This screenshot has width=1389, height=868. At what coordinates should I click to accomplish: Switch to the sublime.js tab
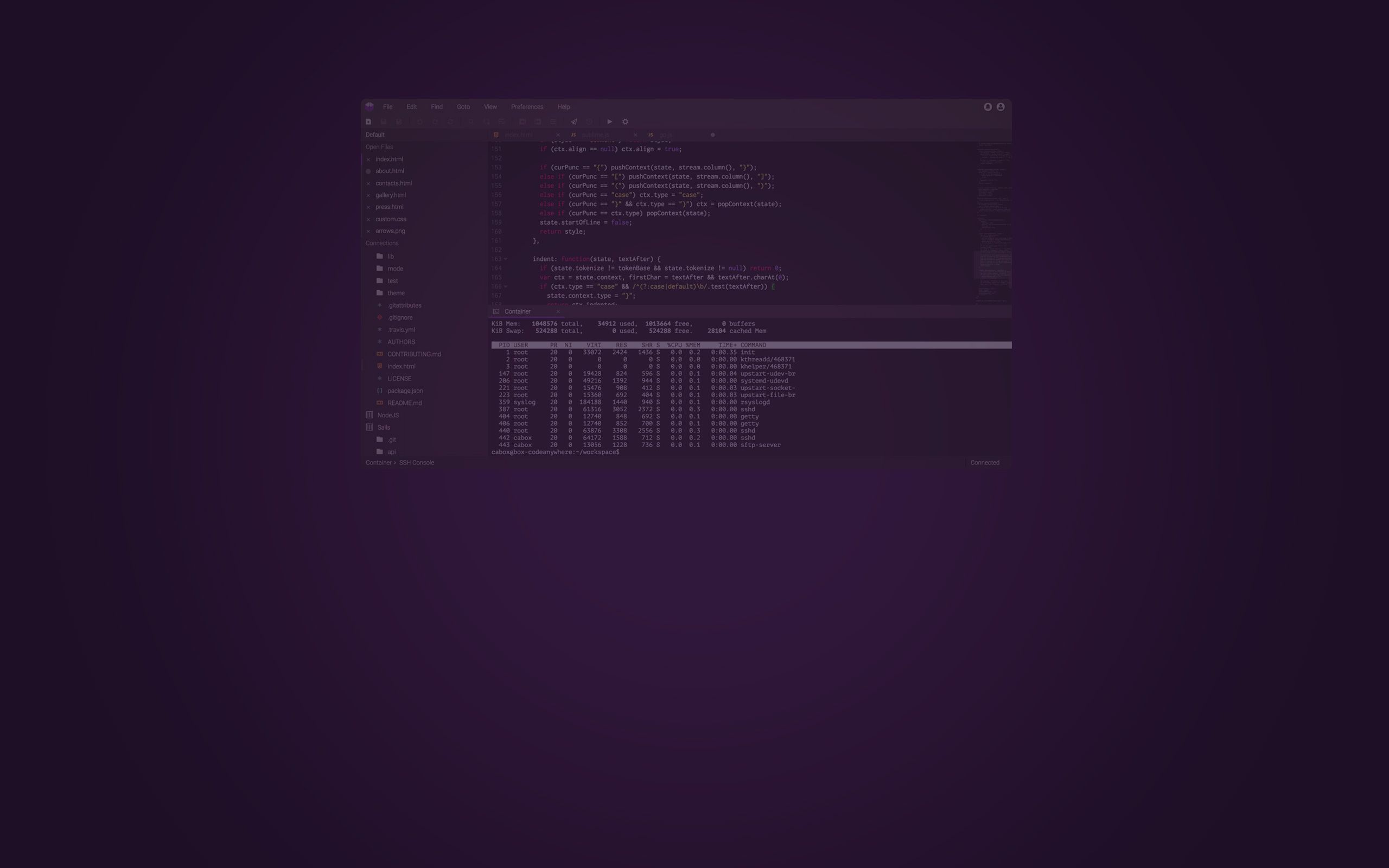click(x=595, y=135)
